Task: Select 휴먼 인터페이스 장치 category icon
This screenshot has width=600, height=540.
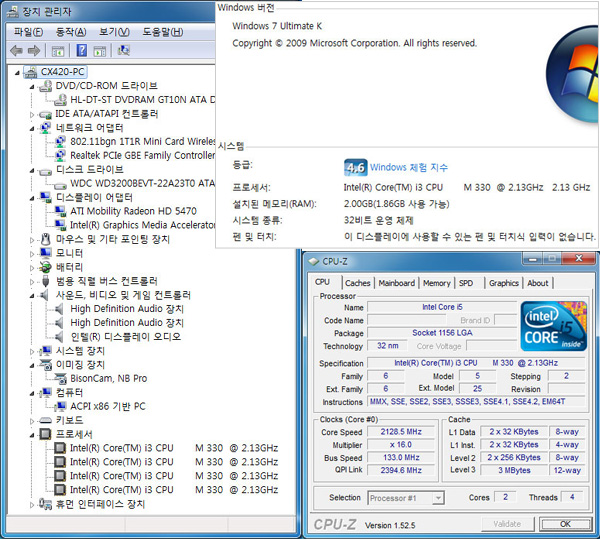Action: coord(46,504)
